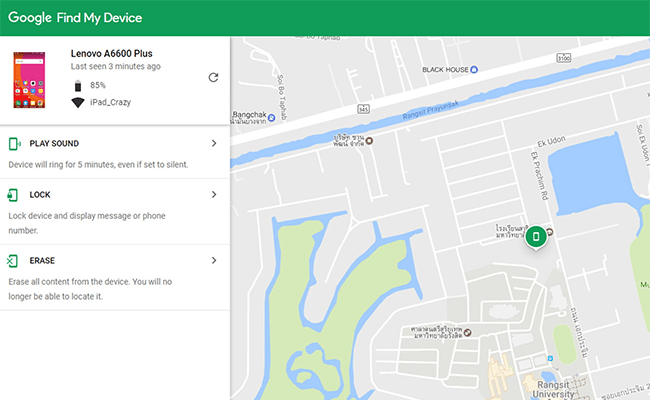
Task: Click the Ek Udon street label
Action: [551, 141]
